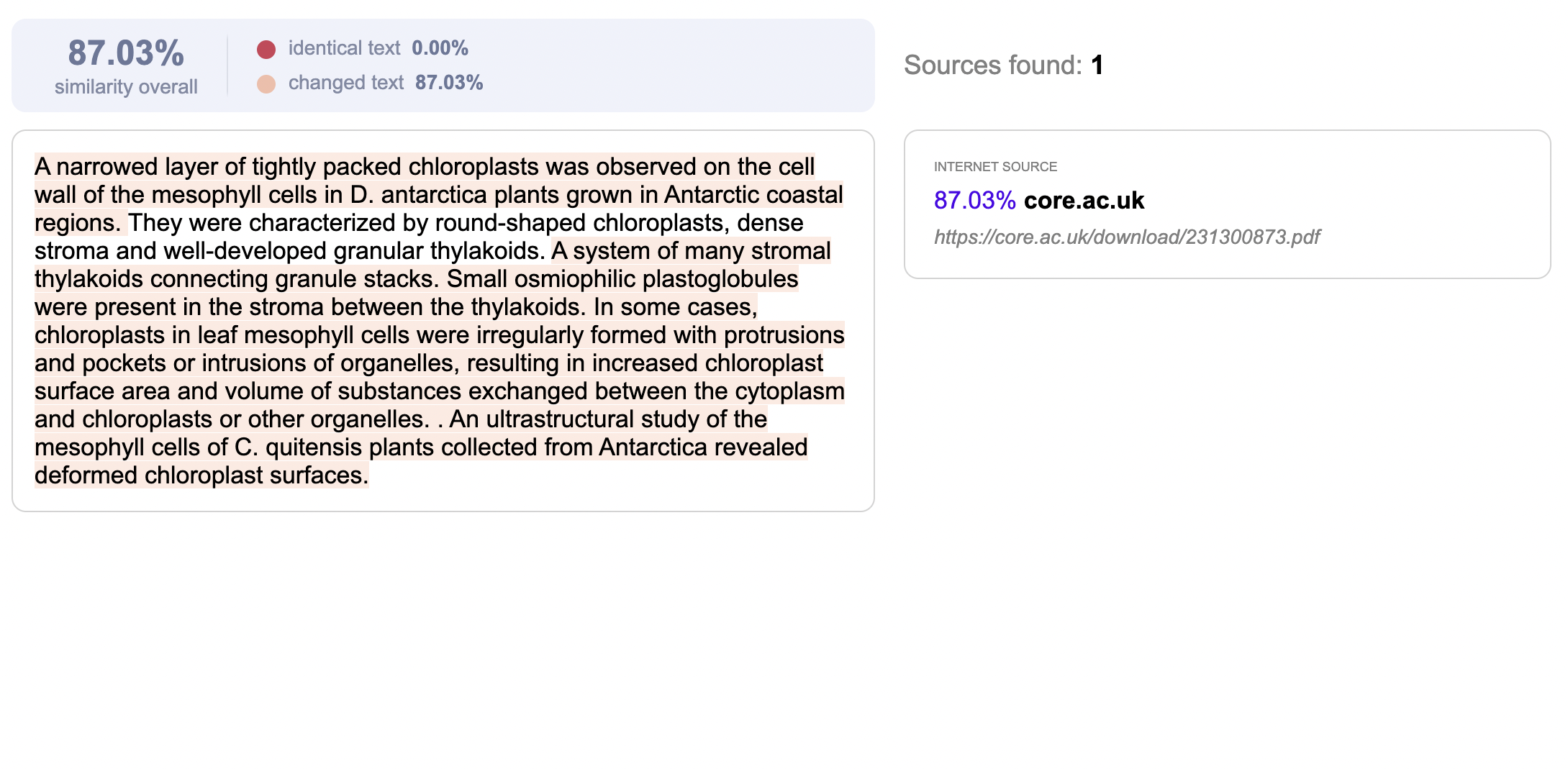Click the peach changed text dot
1568x769 pixels.
point(266,83)
